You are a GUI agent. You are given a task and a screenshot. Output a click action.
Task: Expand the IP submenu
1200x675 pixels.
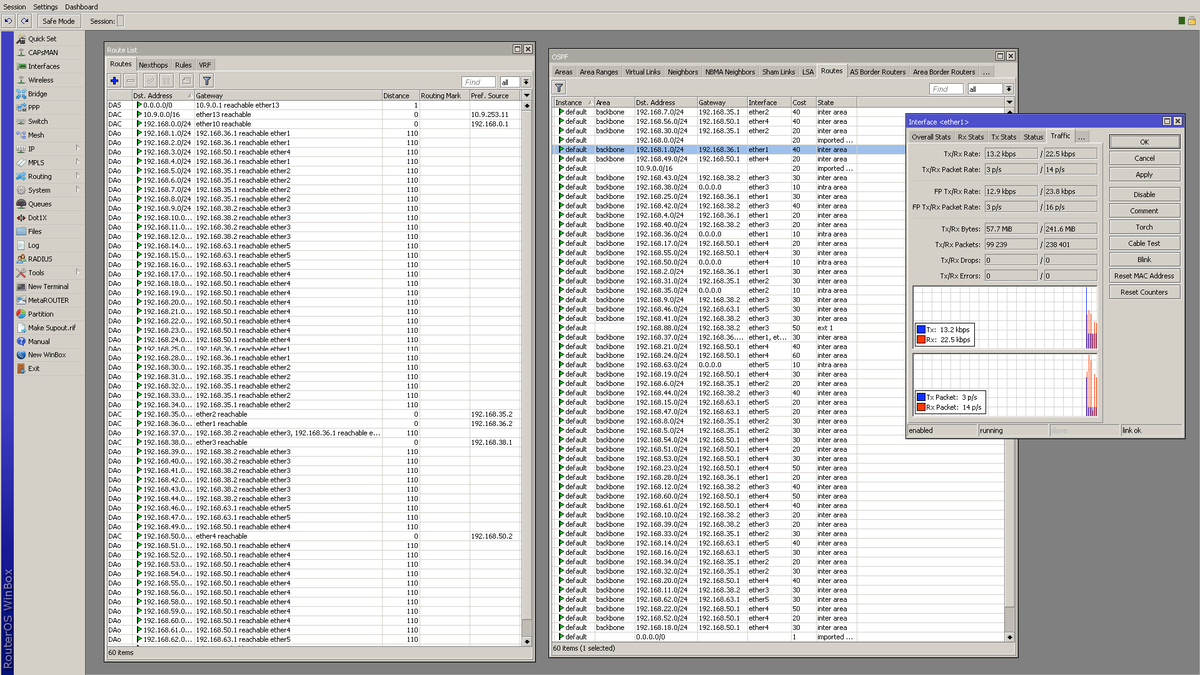coord(77,149)
